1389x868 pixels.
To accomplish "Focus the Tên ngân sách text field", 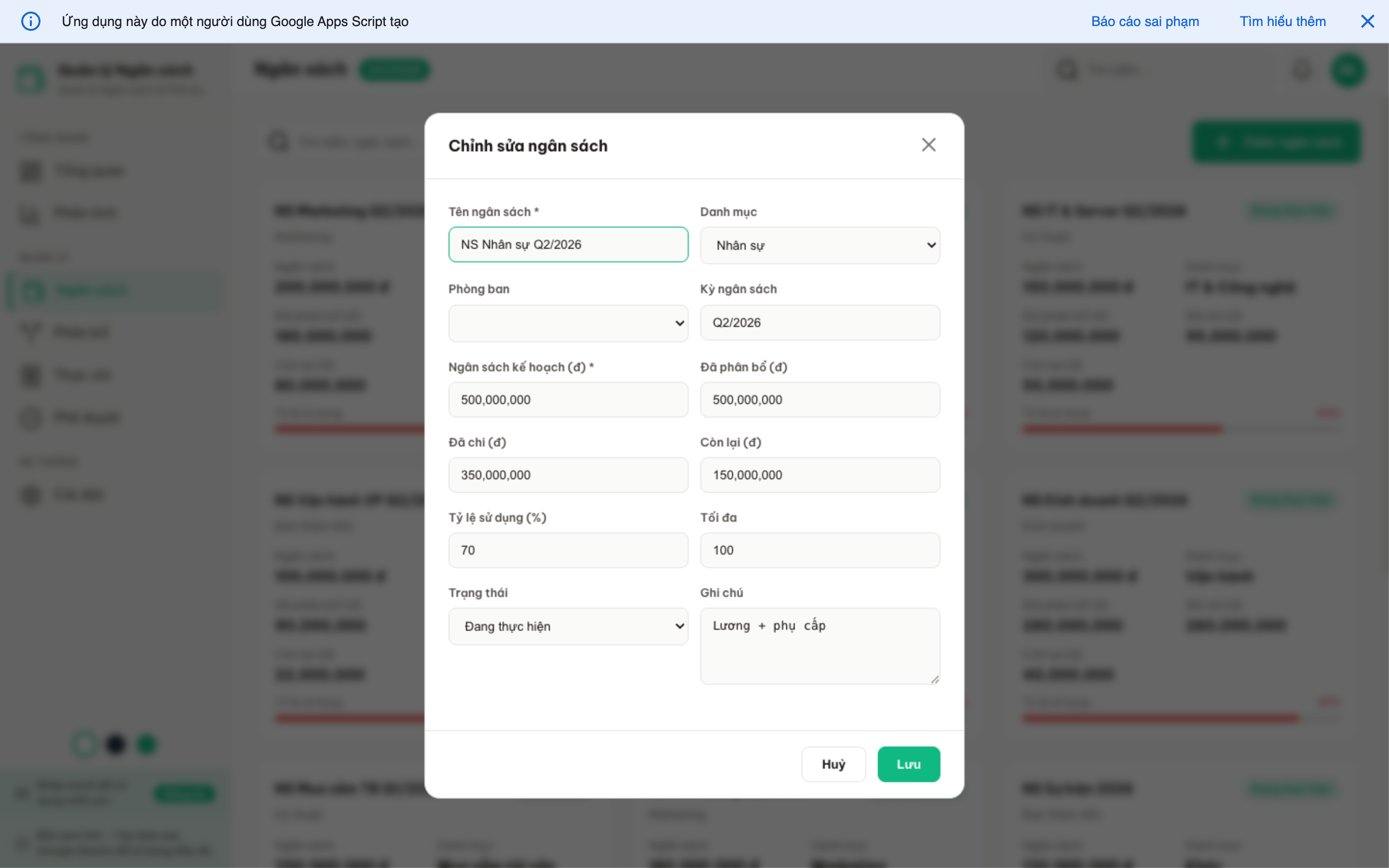I will 568,244.
